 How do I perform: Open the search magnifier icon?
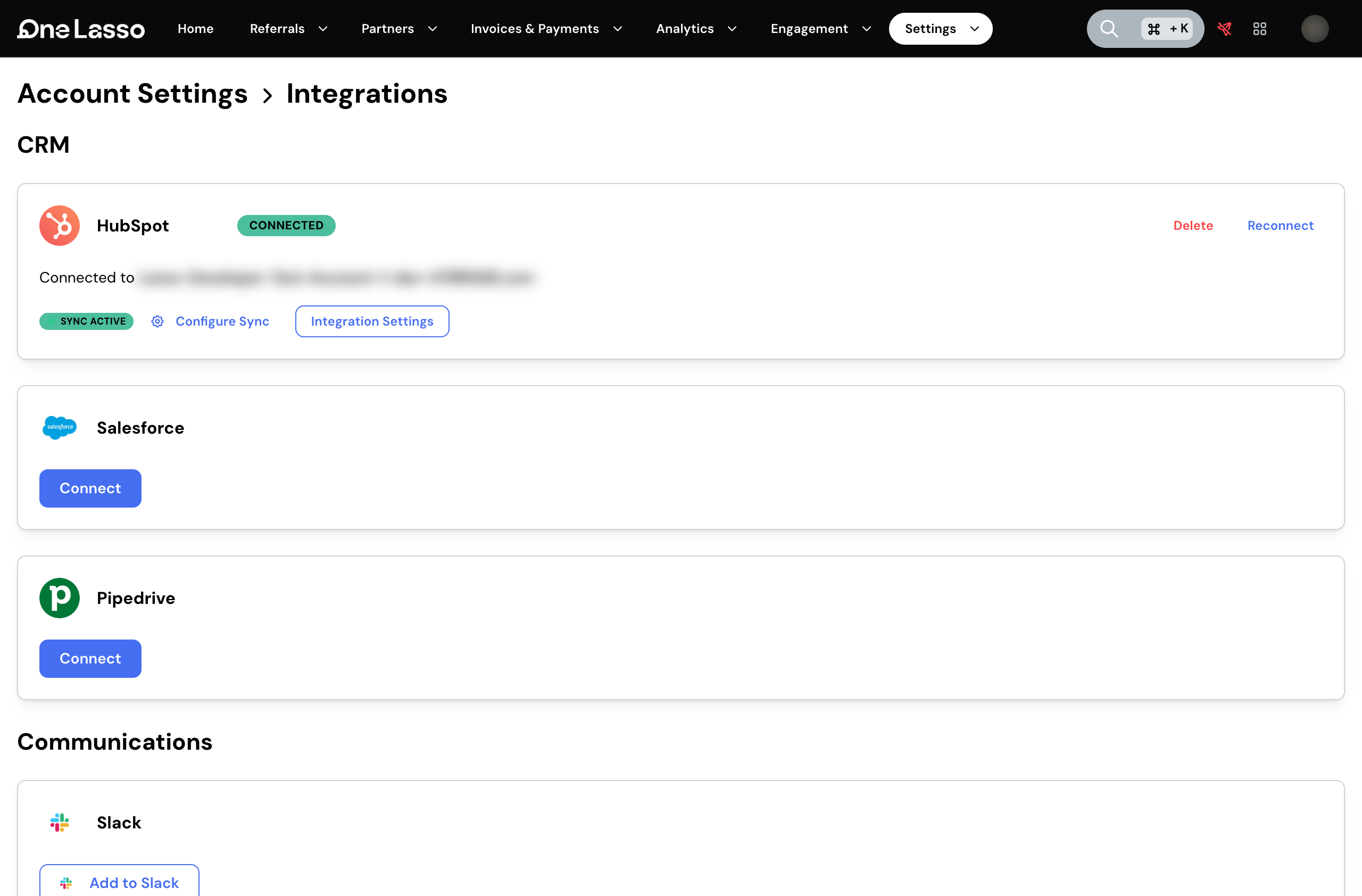[1109, 29]
